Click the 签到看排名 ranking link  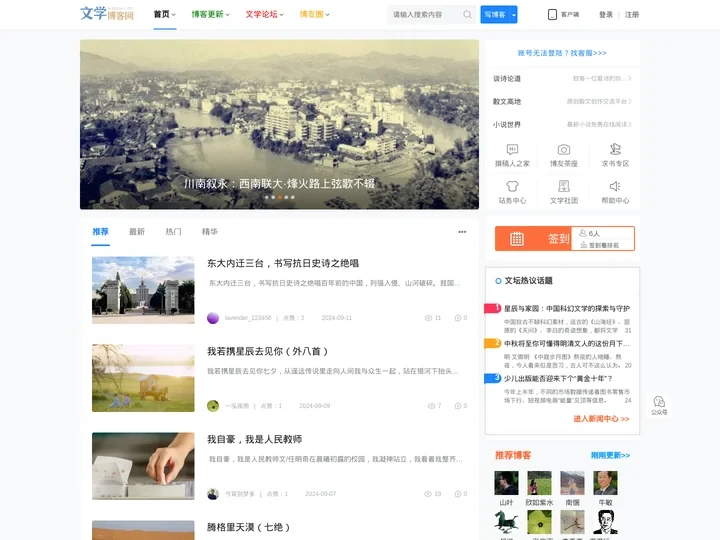[x=600, y=245]
